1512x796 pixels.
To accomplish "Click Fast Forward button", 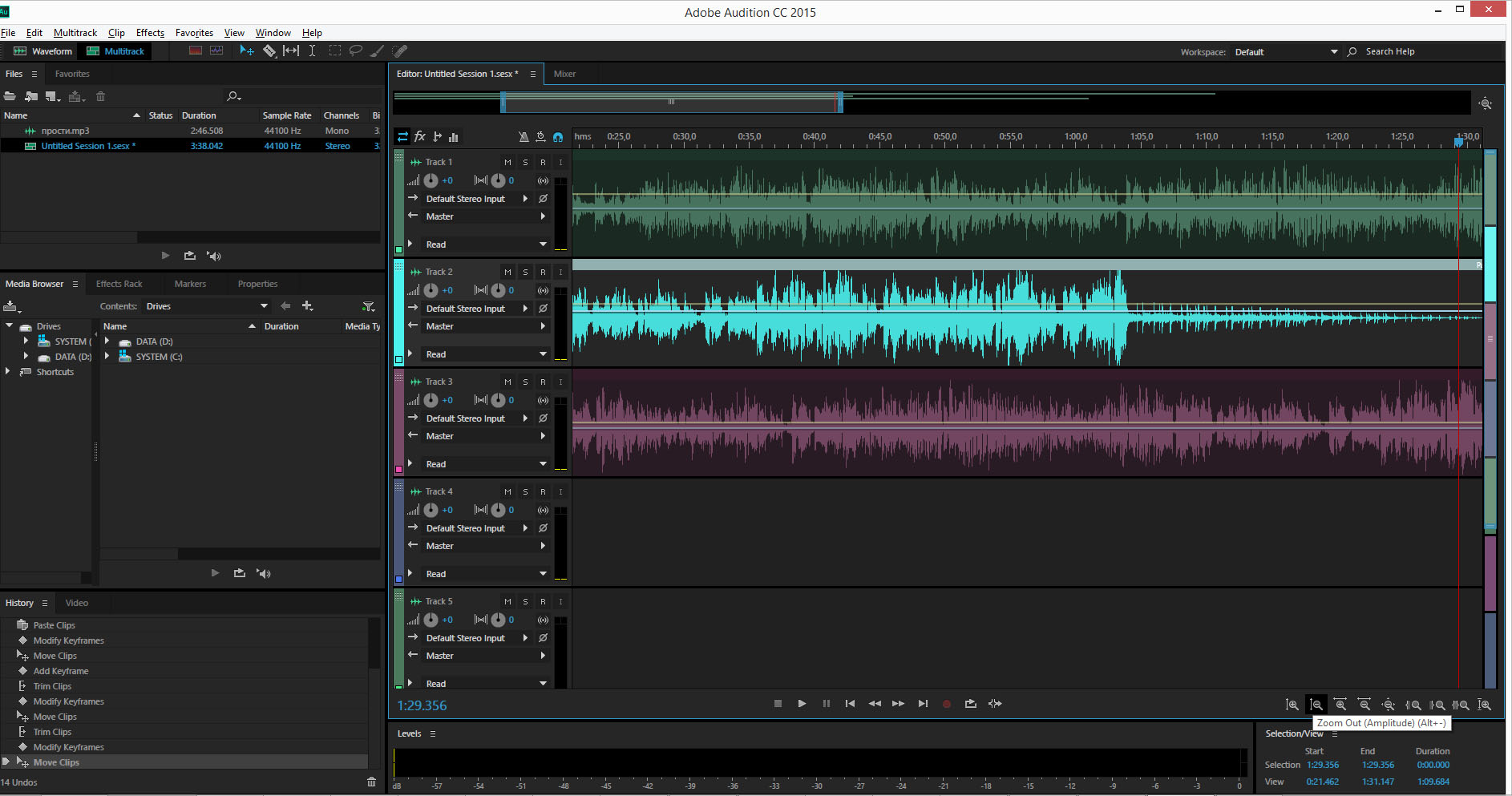I will pos(899,704).
